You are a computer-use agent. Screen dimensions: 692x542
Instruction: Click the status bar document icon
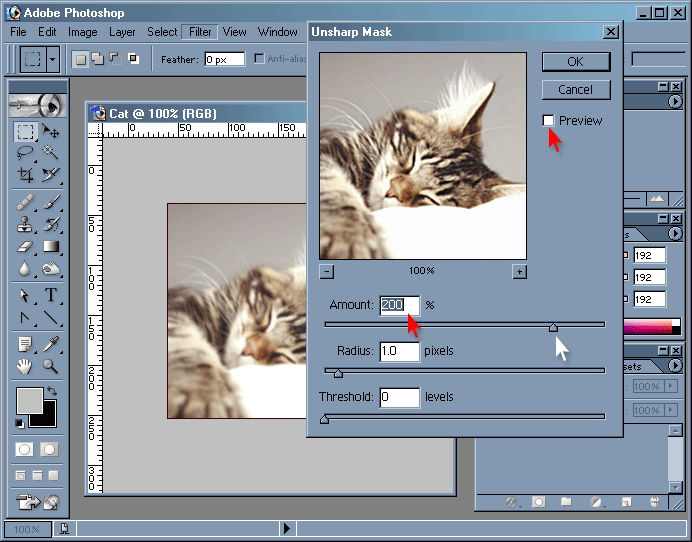64,528
